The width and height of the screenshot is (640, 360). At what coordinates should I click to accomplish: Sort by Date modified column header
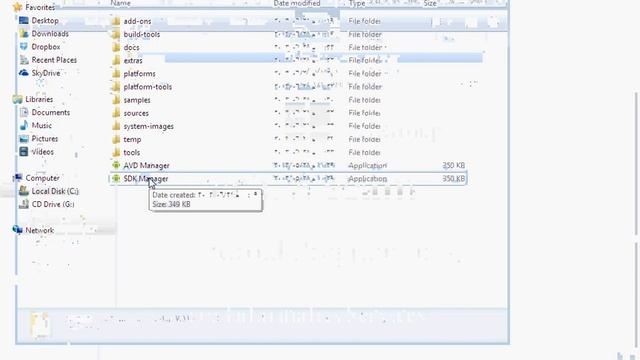(297, 3)
